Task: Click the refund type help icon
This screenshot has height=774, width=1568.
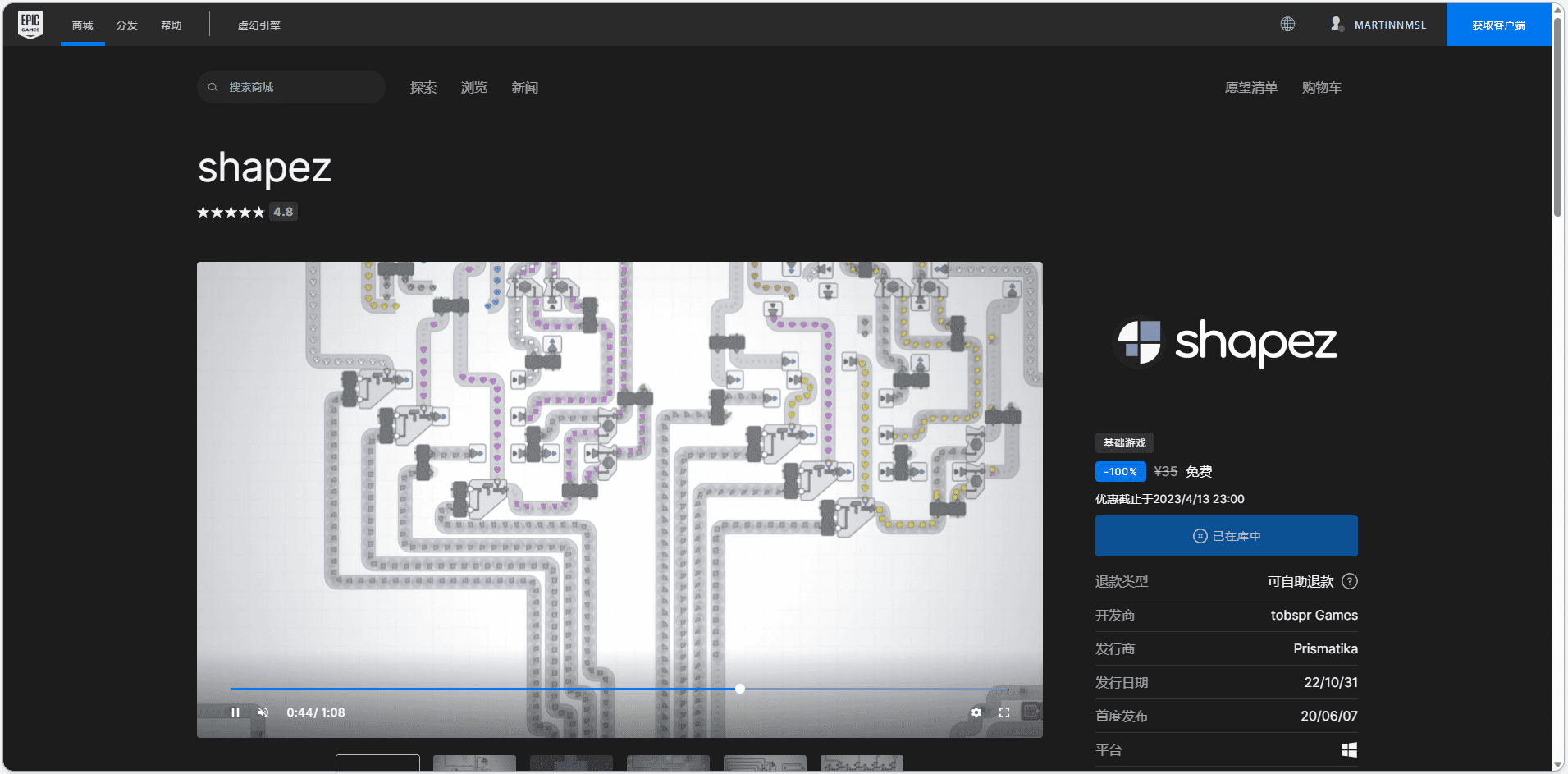Action: coord(1350,581)
